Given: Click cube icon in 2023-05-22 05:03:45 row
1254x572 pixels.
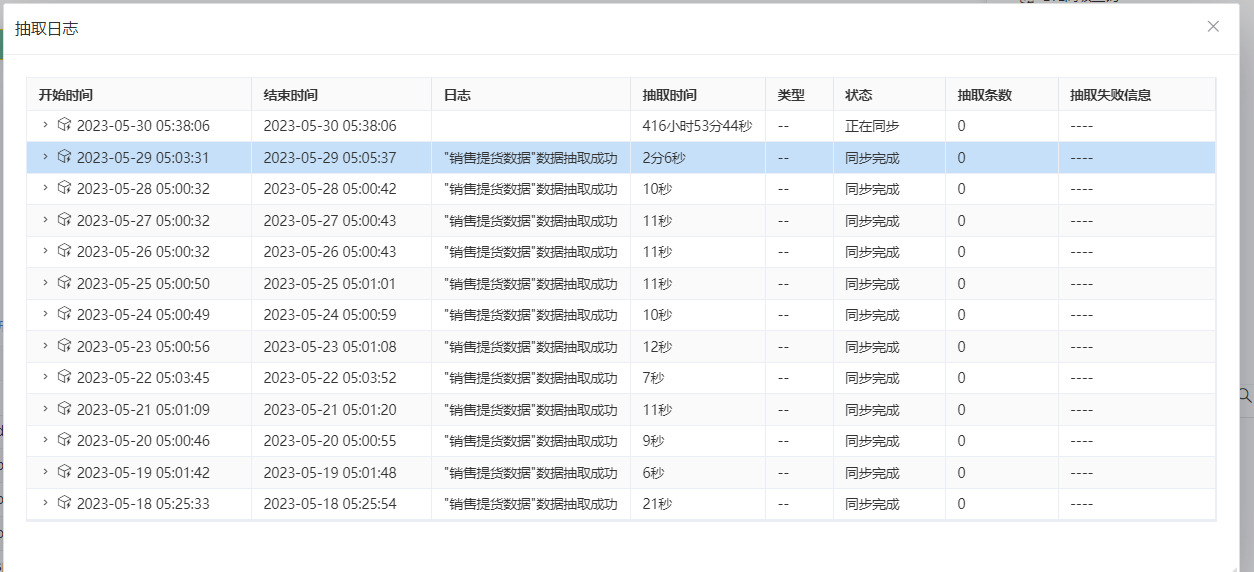Looking at the screenshot, I should [64, 377].
